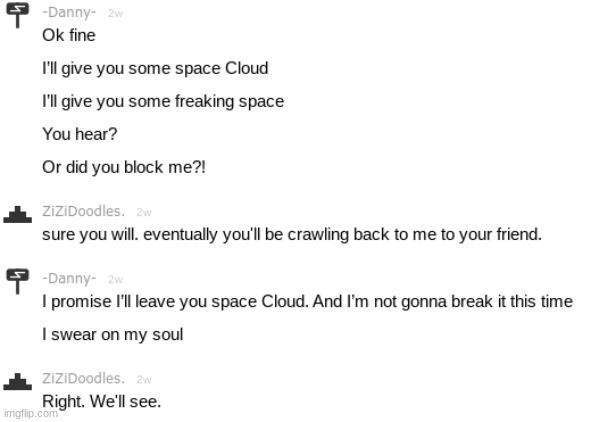Open ZiZiDoodles. profile from first reply username
The image size is (591, 422).
click(x=83, y=211)
